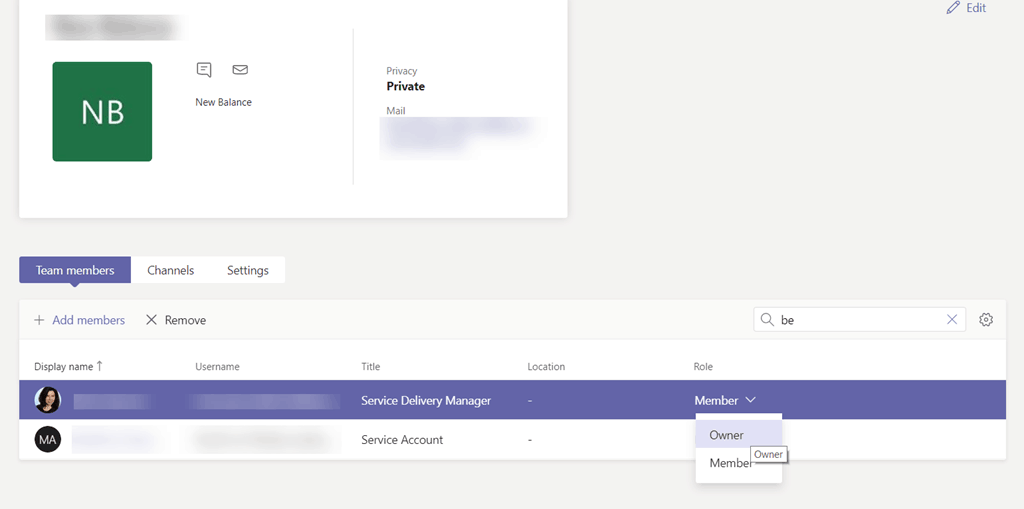1024x509 pixels.
Task: Click the pencil Edit icon
Action: click(x=953, y=8)
